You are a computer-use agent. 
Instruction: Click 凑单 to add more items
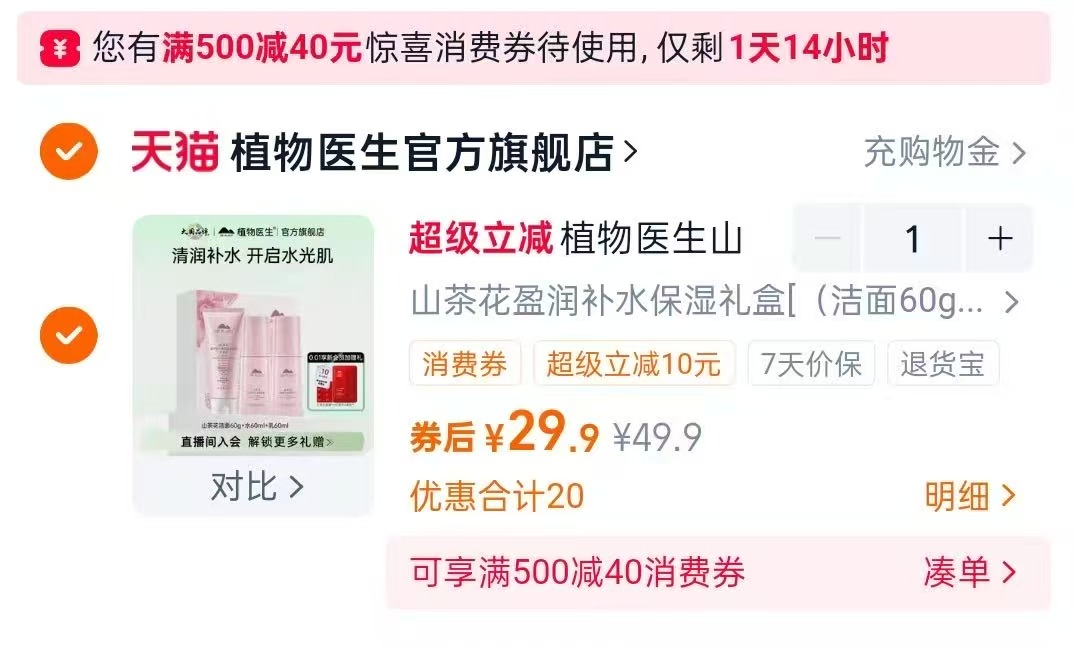[969, 572]
